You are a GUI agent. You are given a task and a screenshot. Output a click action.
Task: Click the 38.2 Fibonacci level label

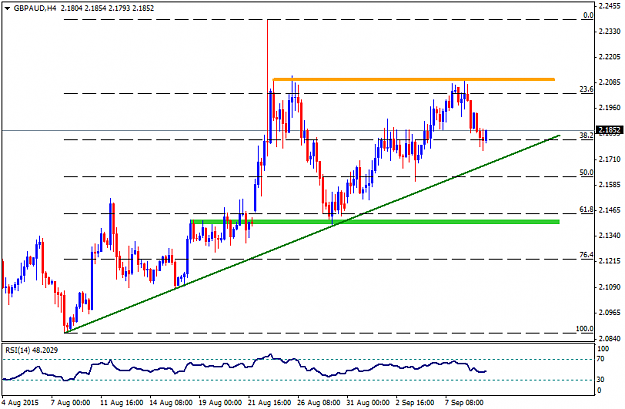[586, 135]
